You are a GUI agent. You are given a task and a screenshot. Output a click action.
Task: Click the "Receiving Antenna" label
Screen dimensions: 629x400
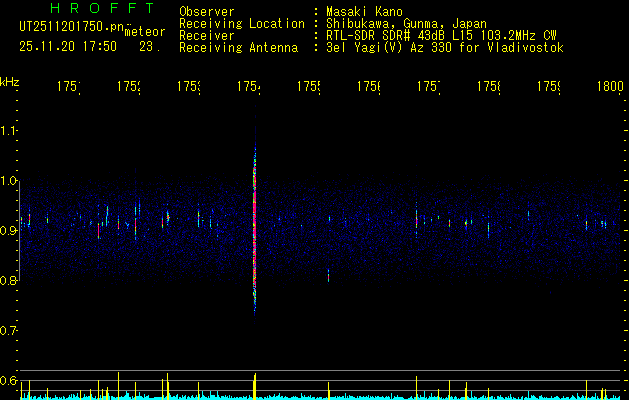coord(238,48)
